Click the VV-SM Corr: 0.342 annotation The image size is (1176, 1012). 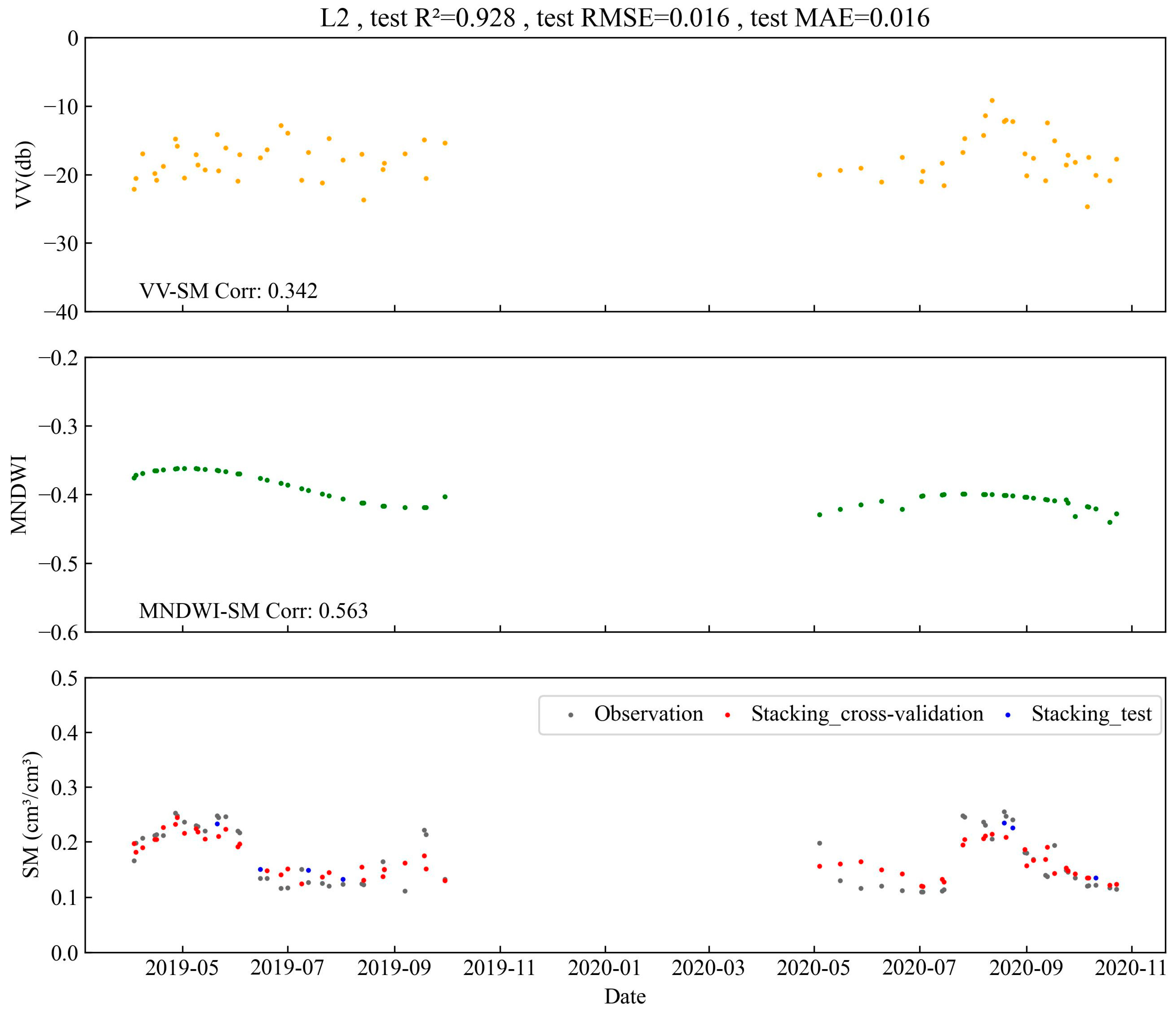228,290
